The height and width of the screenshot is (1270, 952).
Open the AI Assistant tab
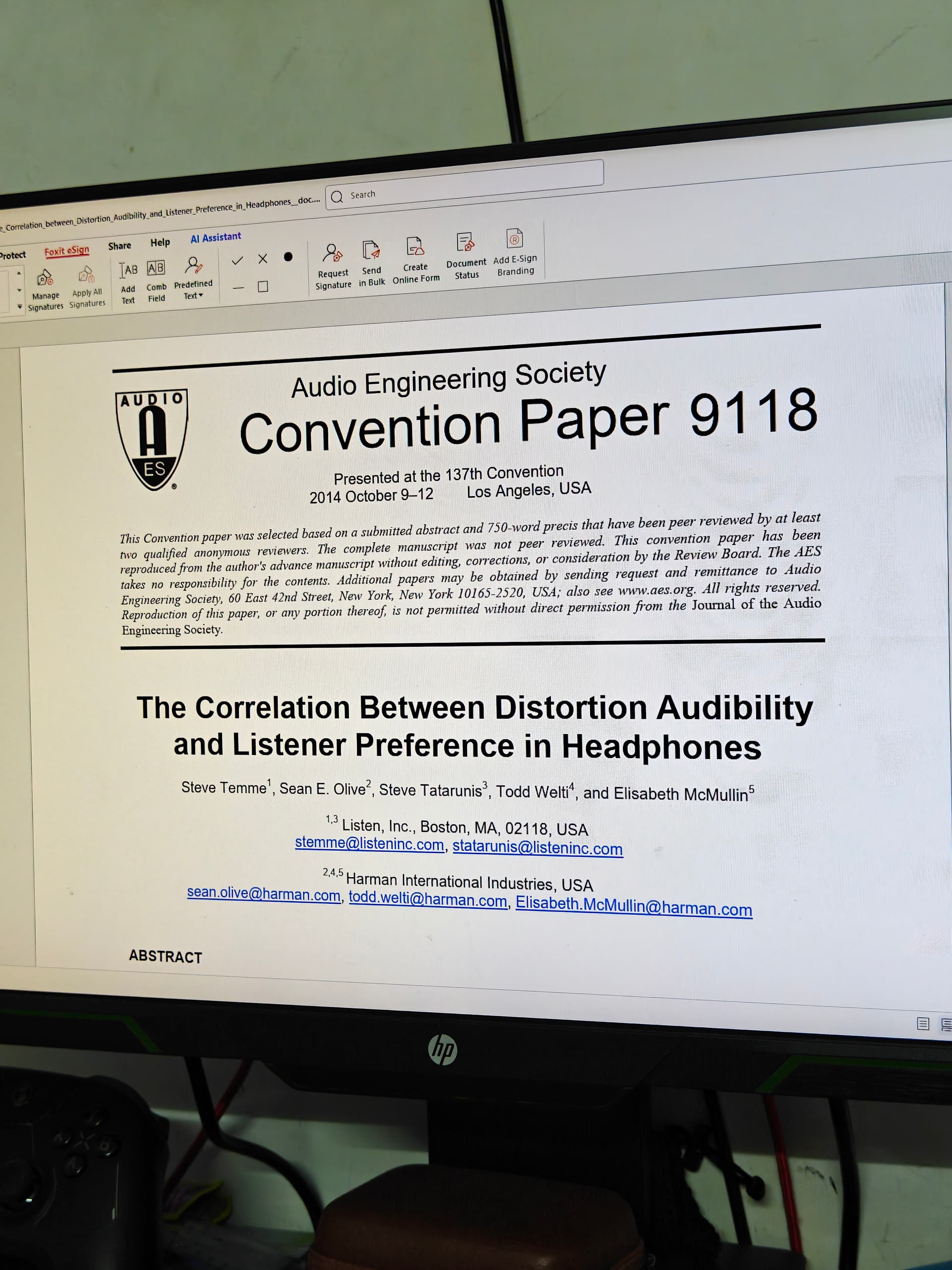[216, 238]
